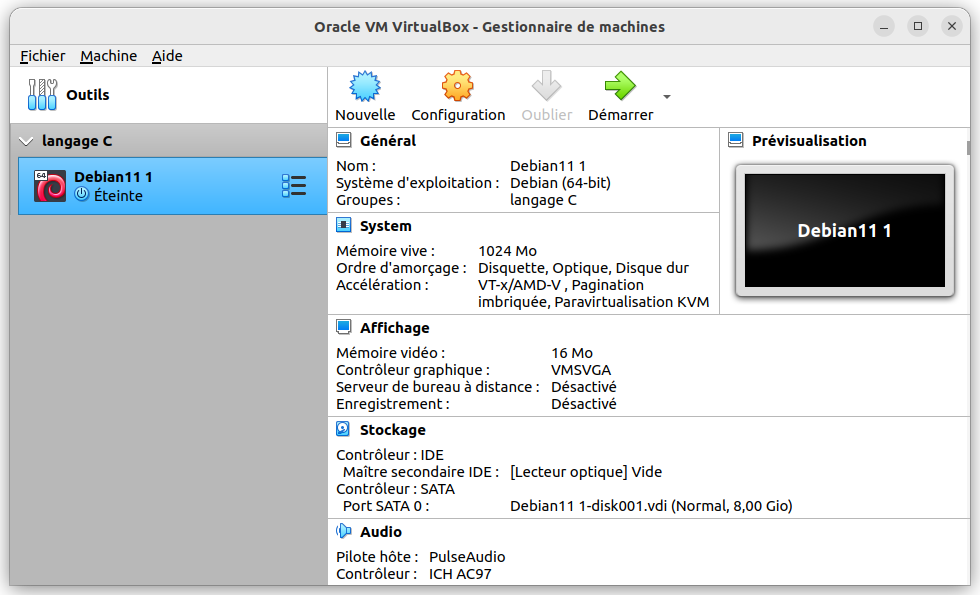
Task: Click the Audio section speaker icon
Action: click(x=344, y=532)
